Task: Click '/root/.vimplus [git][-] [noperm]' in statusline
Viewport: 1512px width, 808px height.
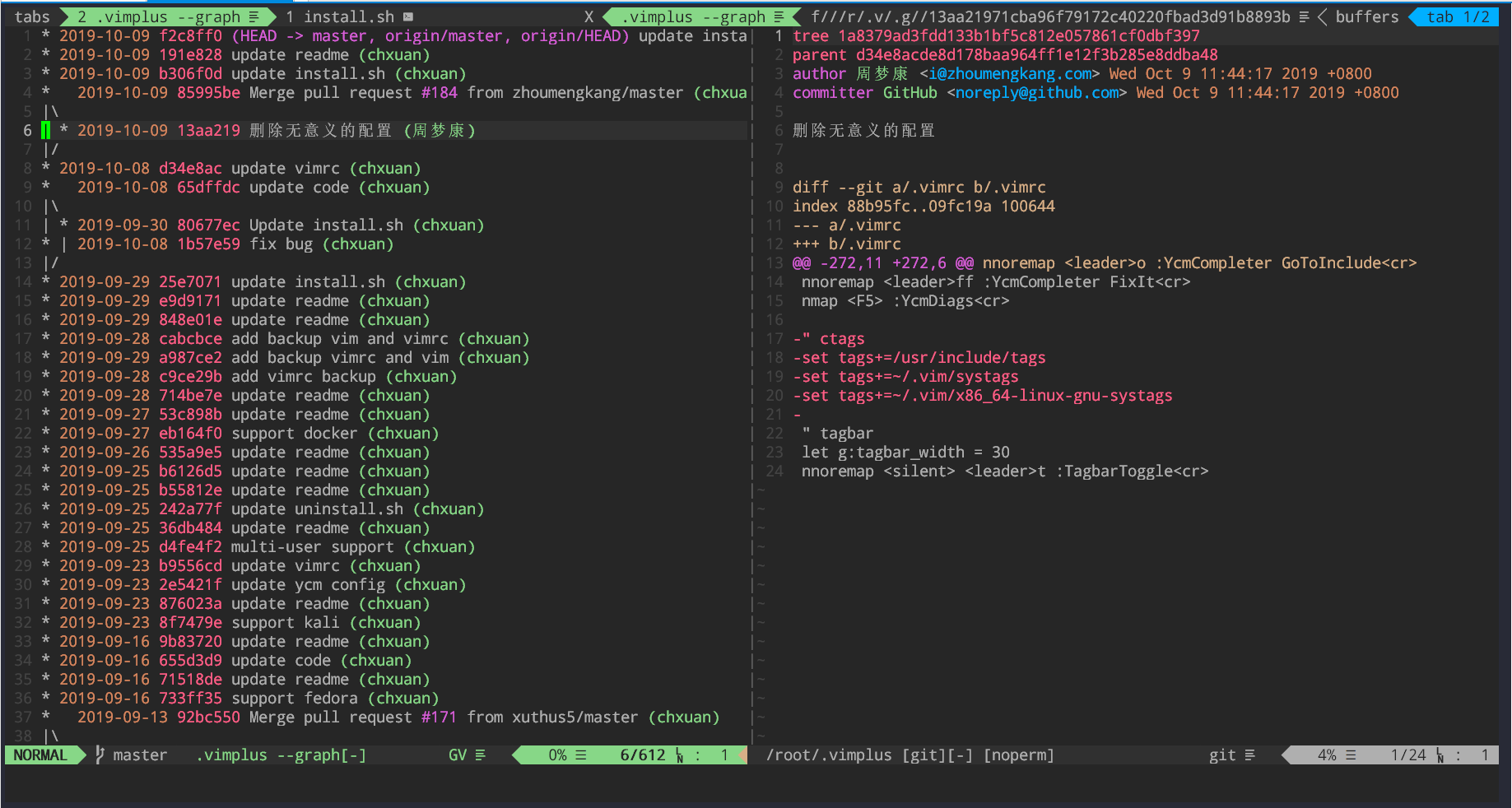Action: (910, 755)
